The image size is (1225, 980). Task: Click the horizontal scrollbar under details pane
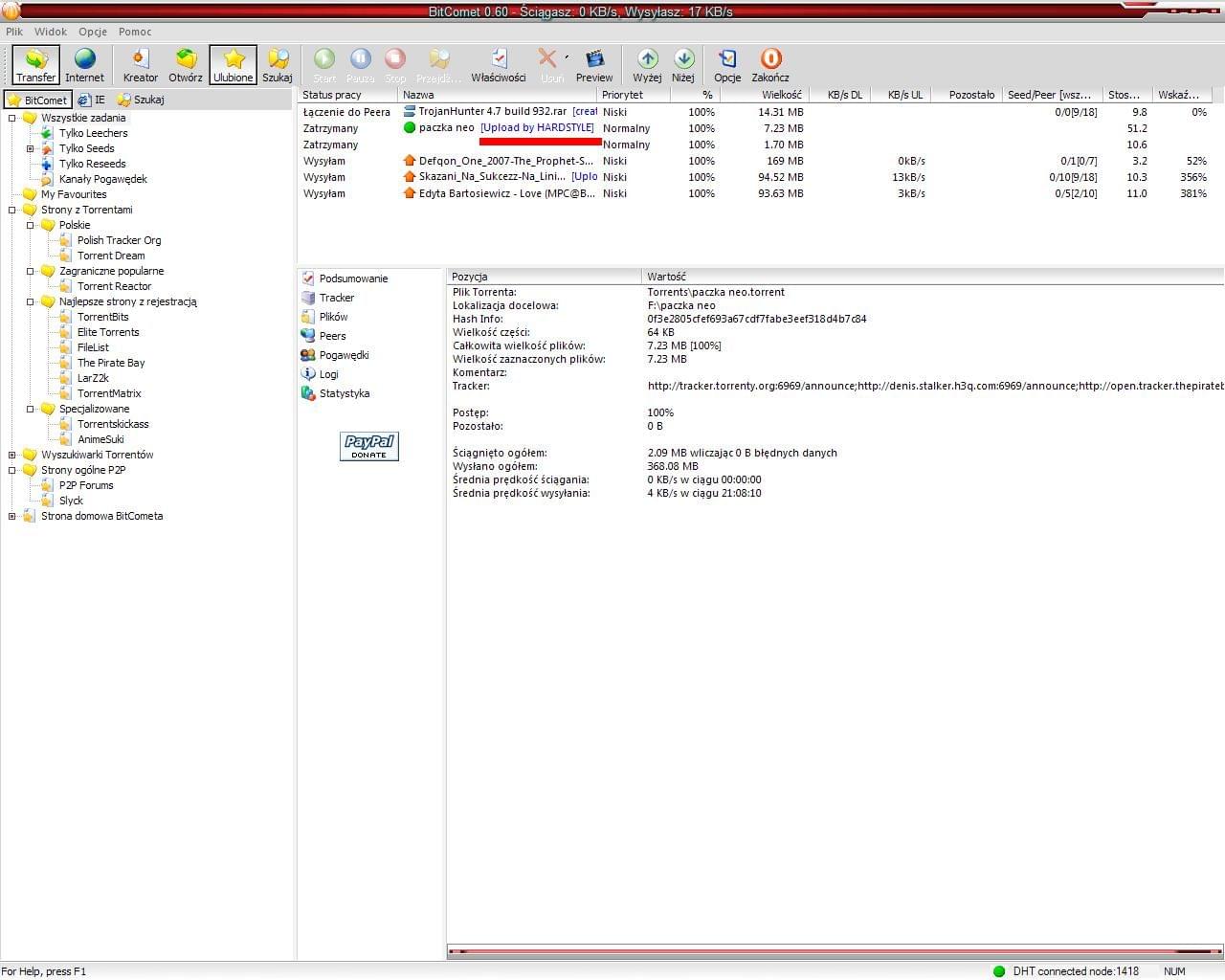[835, 951]
